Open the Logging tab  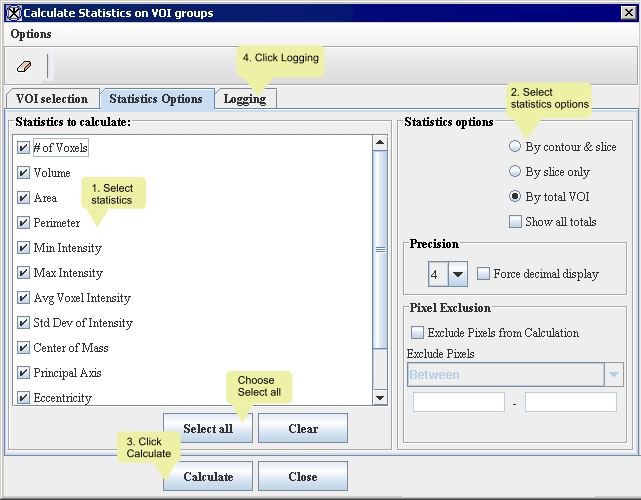click(245, 98)
